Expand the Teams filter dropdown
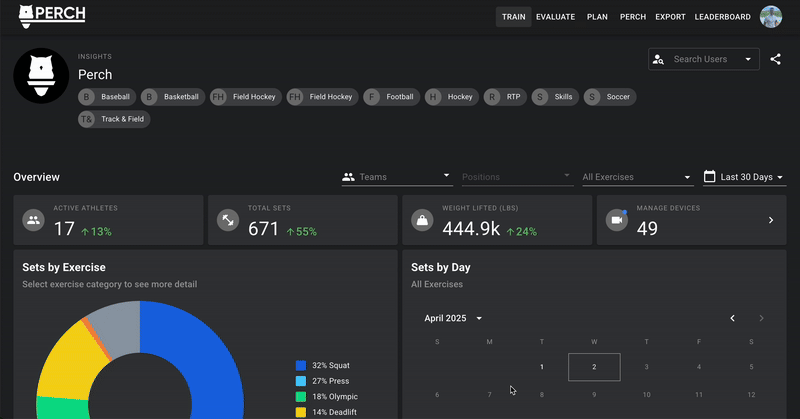Screen dimensions: 800x419 pos(396,177)
